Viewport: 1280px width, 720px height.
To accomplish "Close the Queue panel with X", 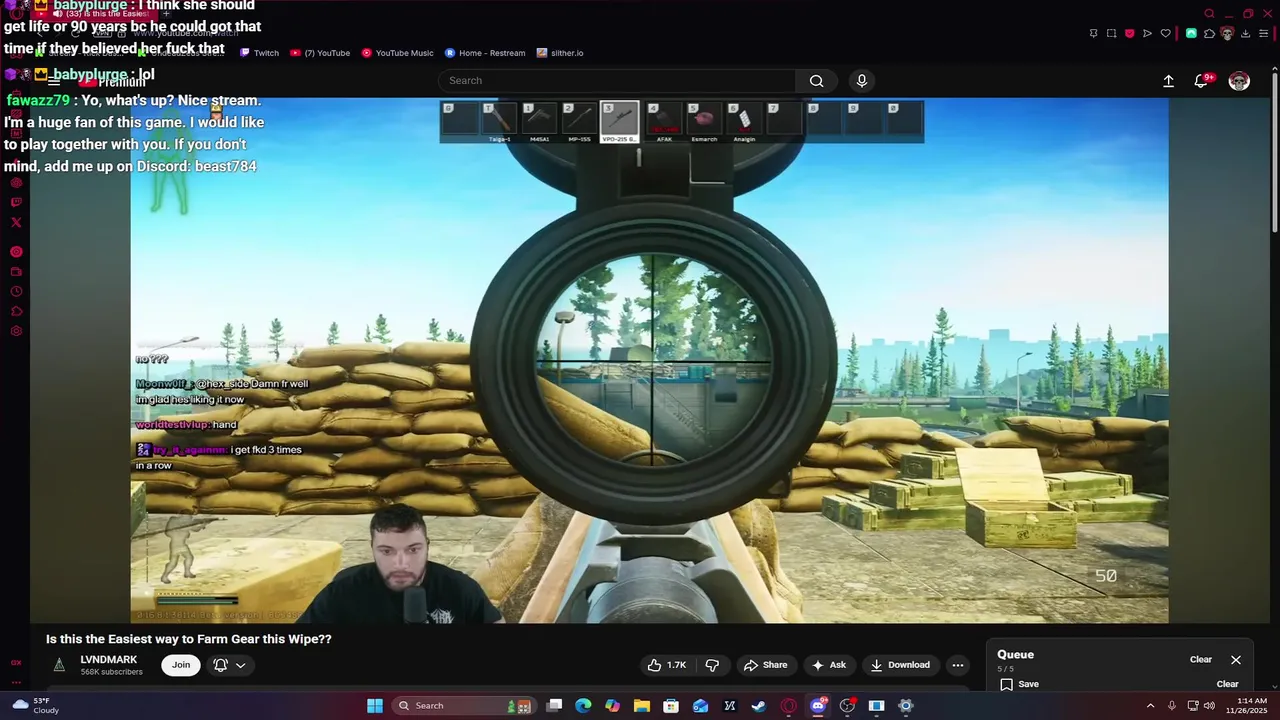I will (x=1236, y=660).
